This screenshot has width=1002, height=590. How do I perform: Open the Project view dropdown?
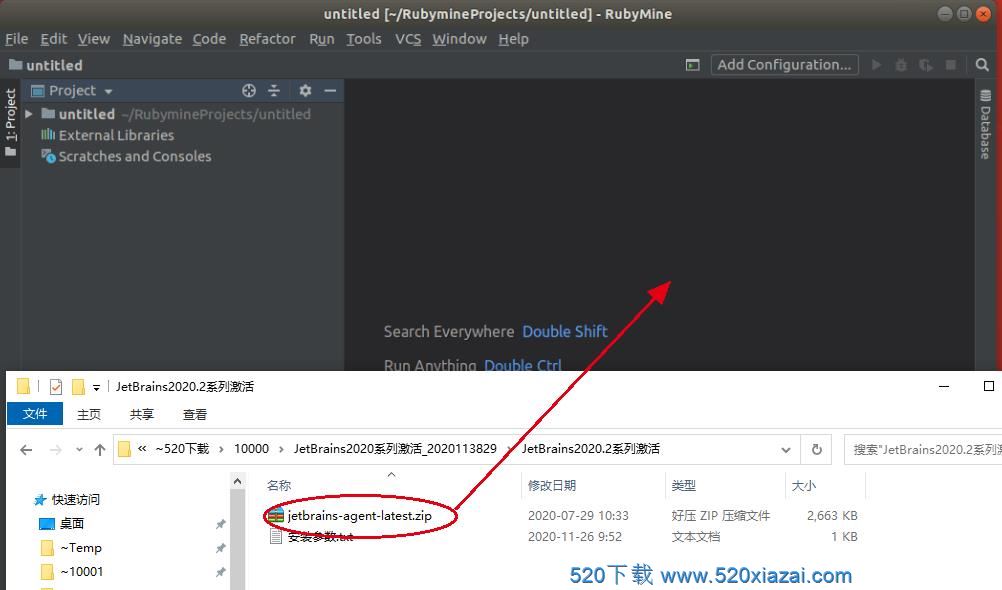(x=109, y=91)
